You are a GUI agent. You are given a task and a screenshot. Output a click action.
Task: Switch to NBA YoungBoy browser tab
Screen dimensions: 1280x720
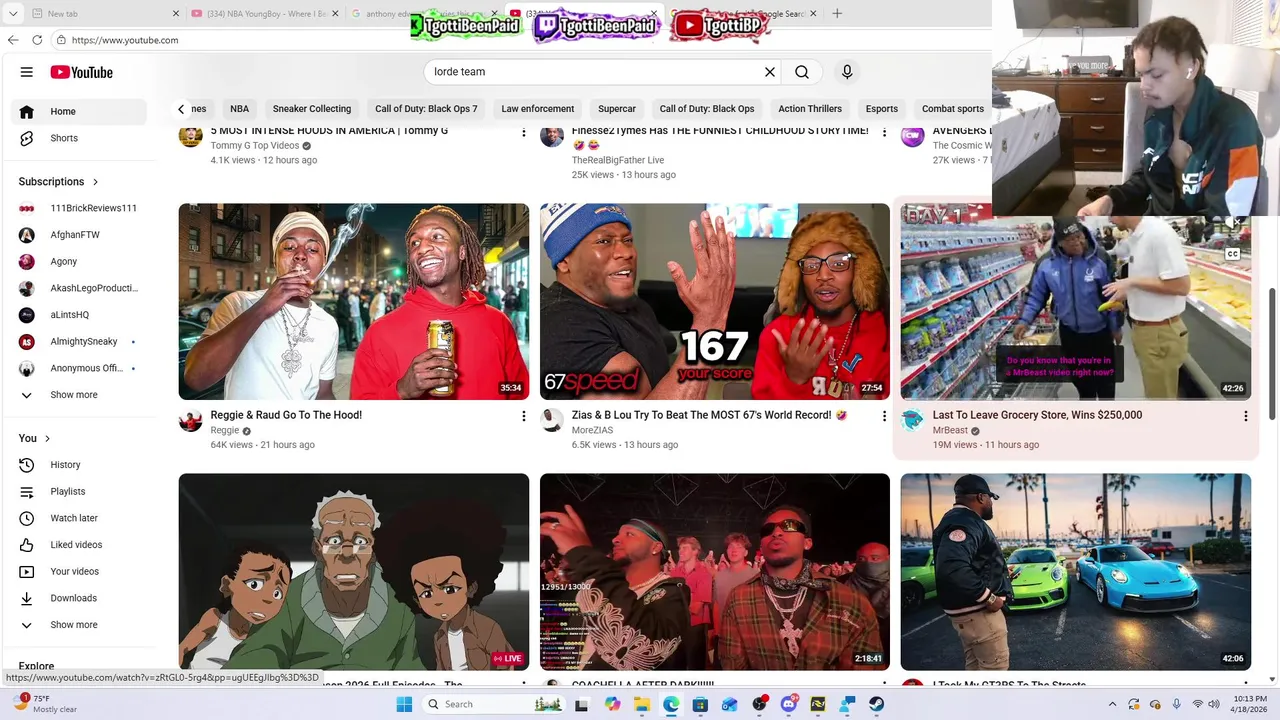pyautogui.click(x=266, y=14)
